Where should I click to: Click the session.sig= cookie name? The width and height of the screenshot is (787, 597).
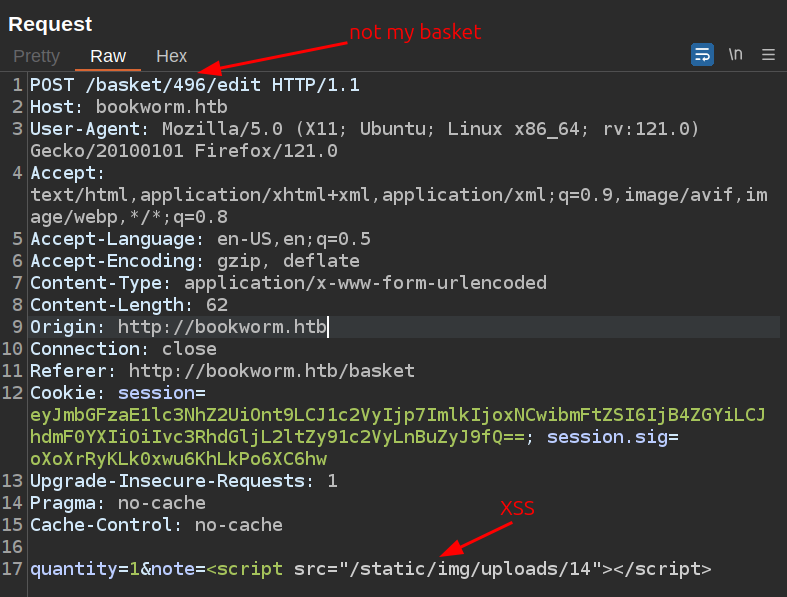pos(613,437)
